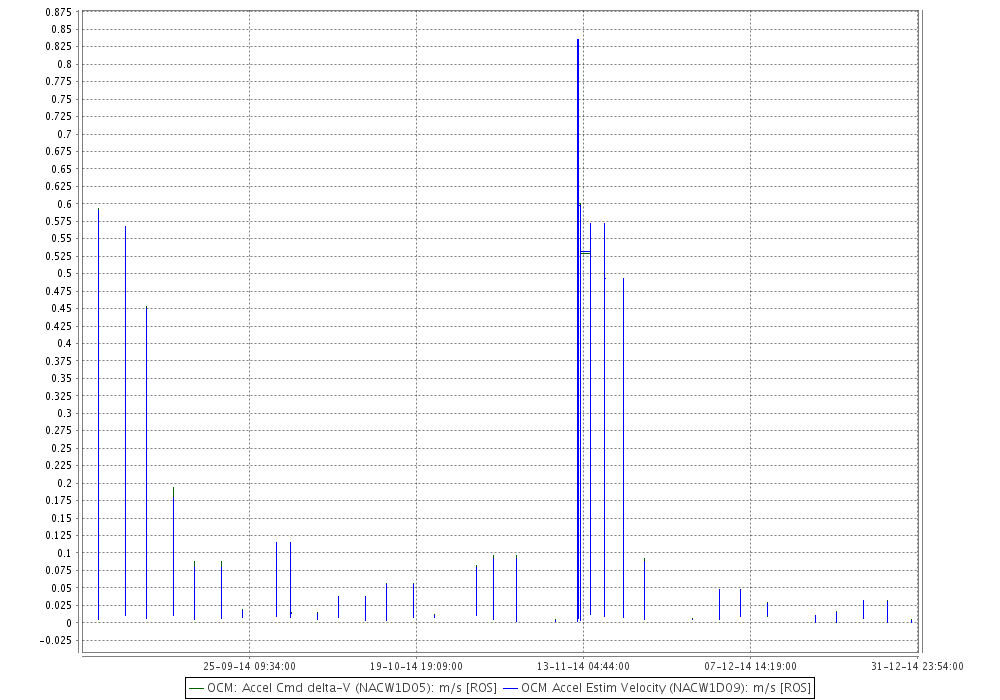This screenshot has width=1000, height=700.
Task: Click the 25-09-14 09:34:00 time axis label
Action: coord(249,666)
